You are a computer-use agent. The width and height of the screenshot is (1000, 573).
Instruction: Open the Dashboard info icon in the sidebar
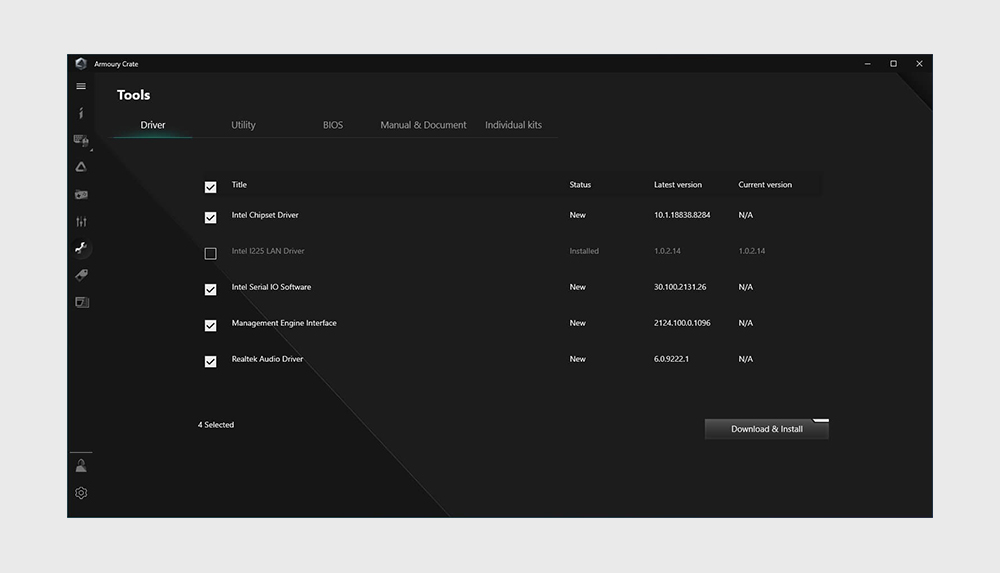tap(81, 114)
